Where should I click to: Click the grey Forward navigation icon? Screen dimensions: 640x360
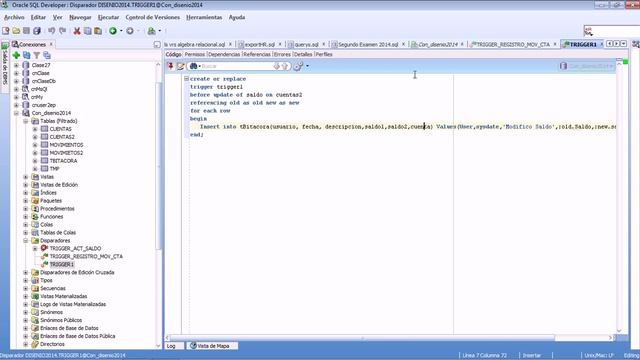(130, 31)
